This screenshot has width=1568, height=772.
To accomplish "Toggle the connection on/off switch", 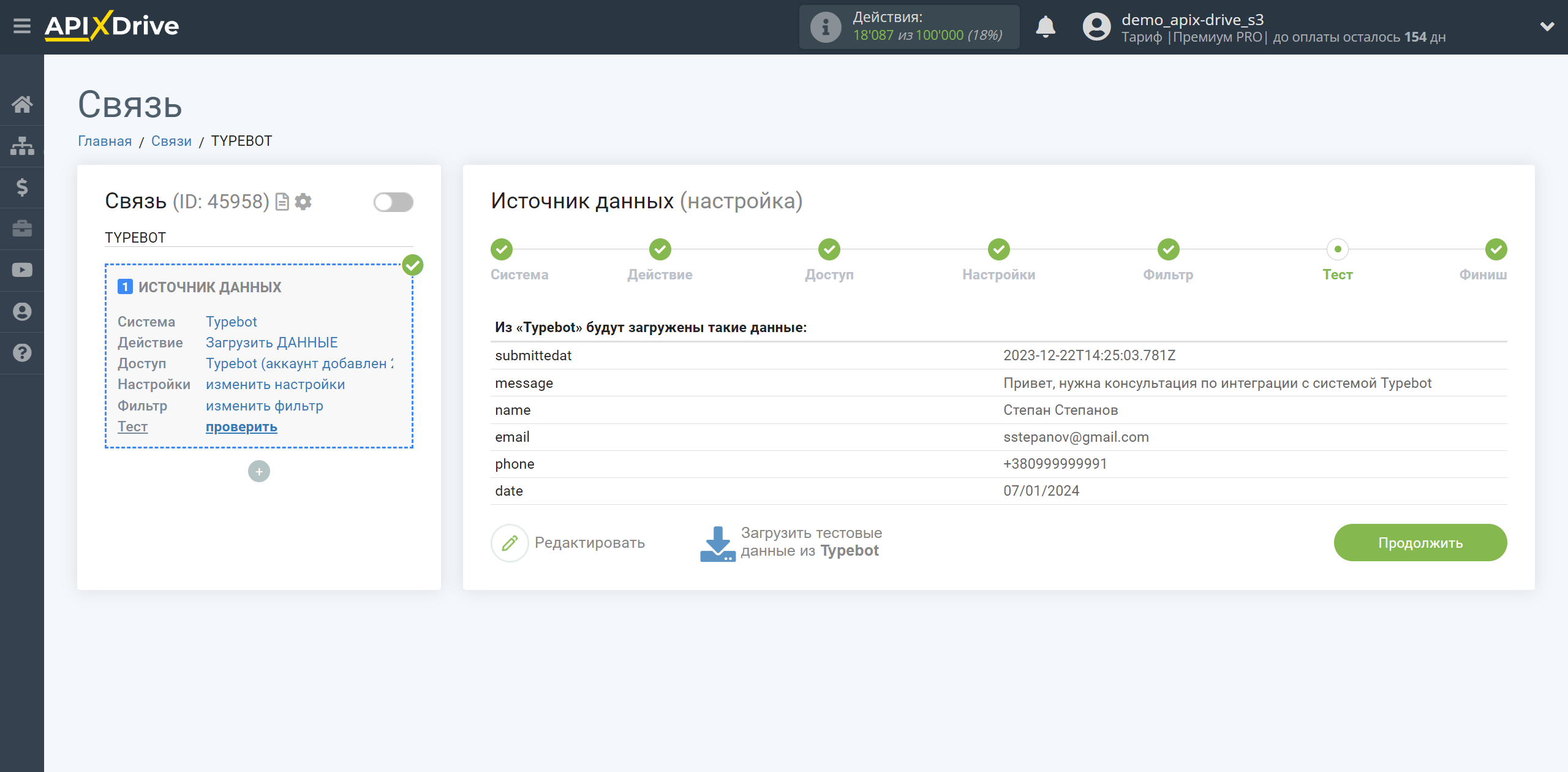I will click(393, 202).
